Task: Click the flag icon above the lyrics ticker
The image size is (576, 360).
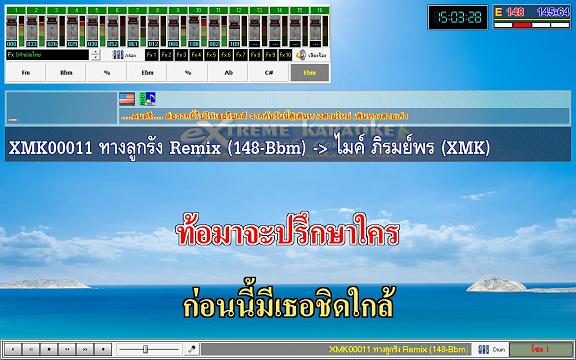Action: (127, 99)
